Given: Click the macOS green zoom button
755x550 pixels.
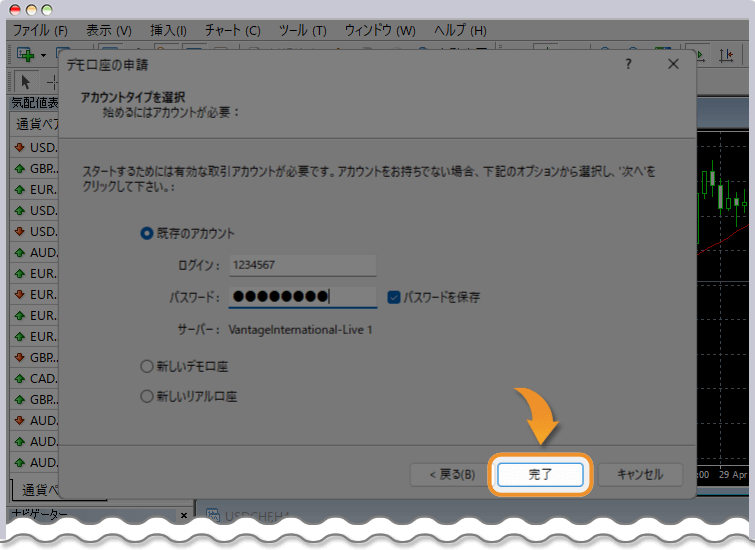Looking at the screenshot, I should 47,10.
